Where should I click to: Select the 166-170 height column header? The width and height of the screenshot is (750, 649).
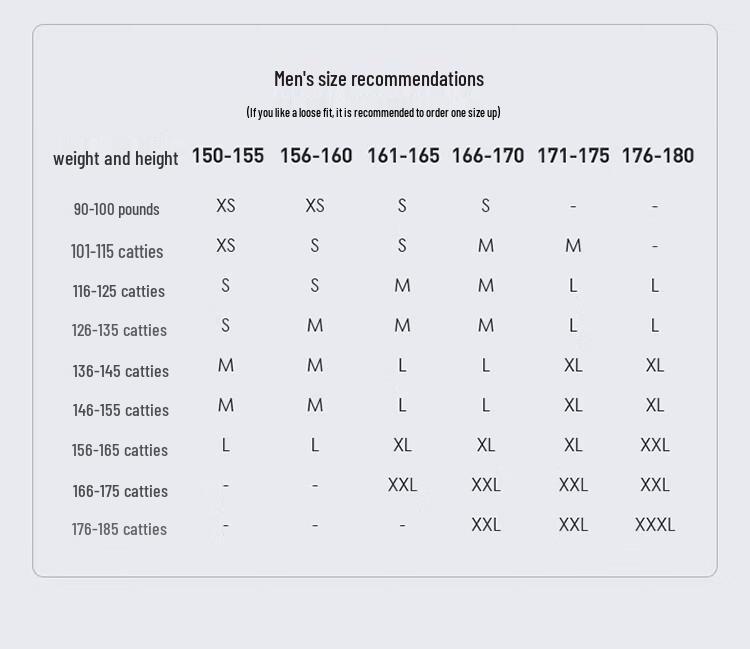[488, 155]
